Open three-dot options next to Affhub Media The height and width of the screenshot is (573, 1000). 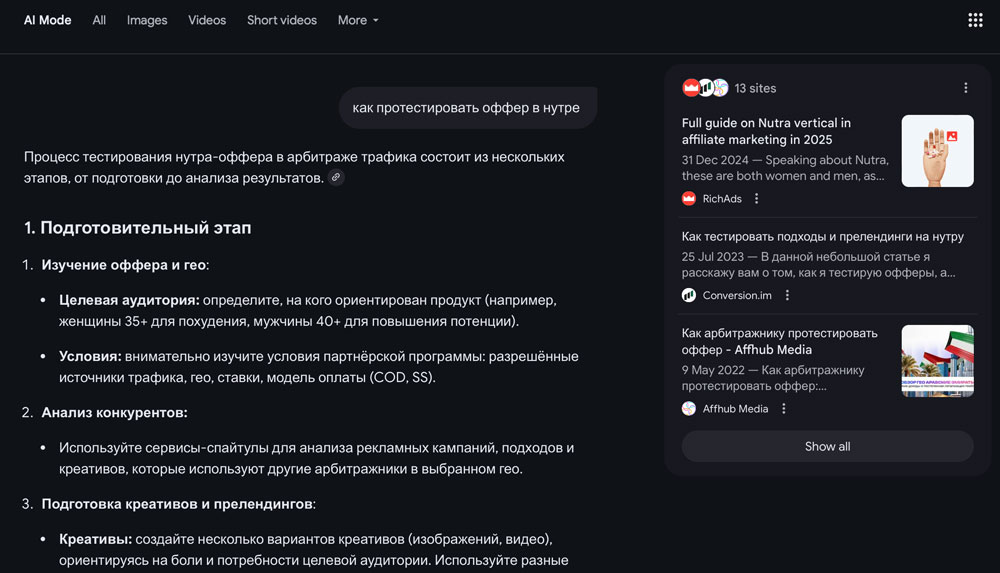pos(783,409)
